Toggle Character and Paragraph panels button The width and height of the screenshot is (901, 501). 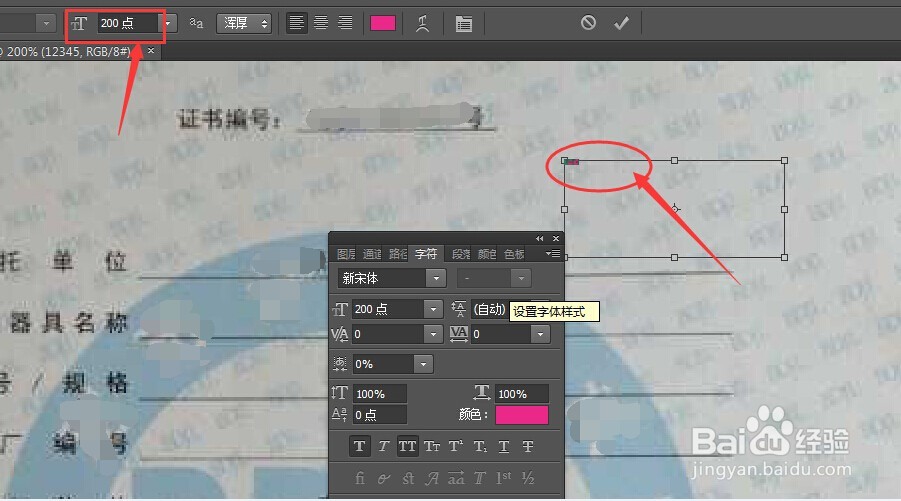(463, 24)
